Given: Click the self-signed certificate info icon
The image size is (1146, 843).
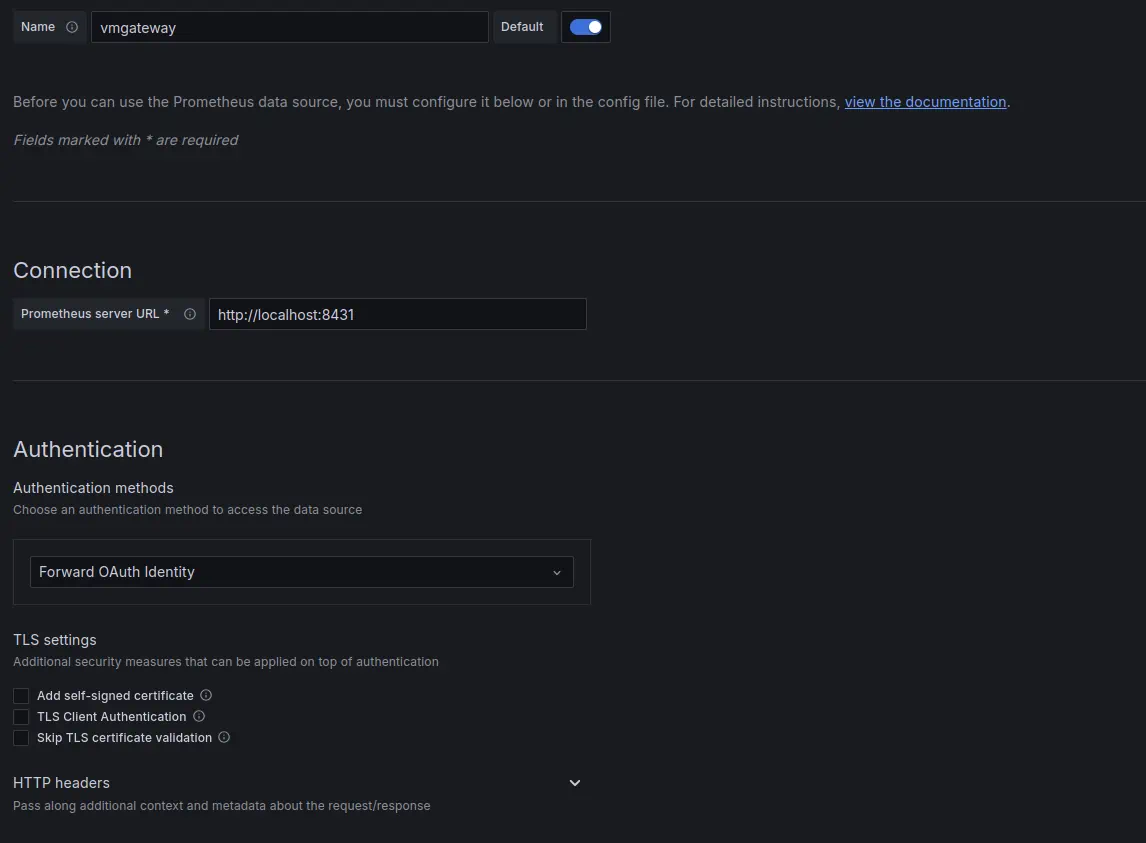Looking at the screenshot, I should tap(206, 695).
